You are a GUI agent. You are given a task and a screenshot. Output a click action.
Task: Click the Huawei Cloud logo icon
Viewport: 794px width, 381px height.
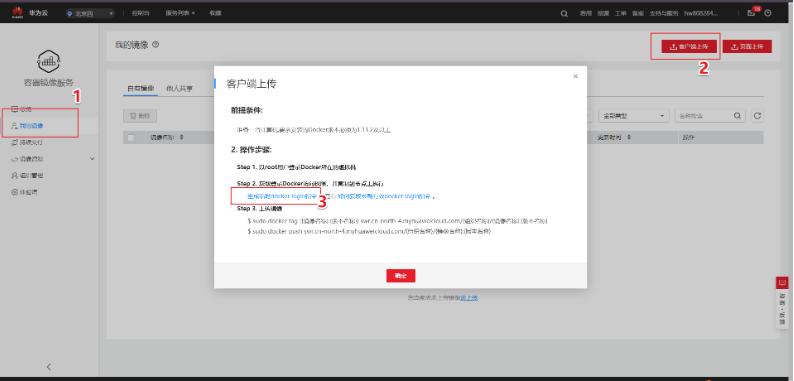(x=17, y=13)
